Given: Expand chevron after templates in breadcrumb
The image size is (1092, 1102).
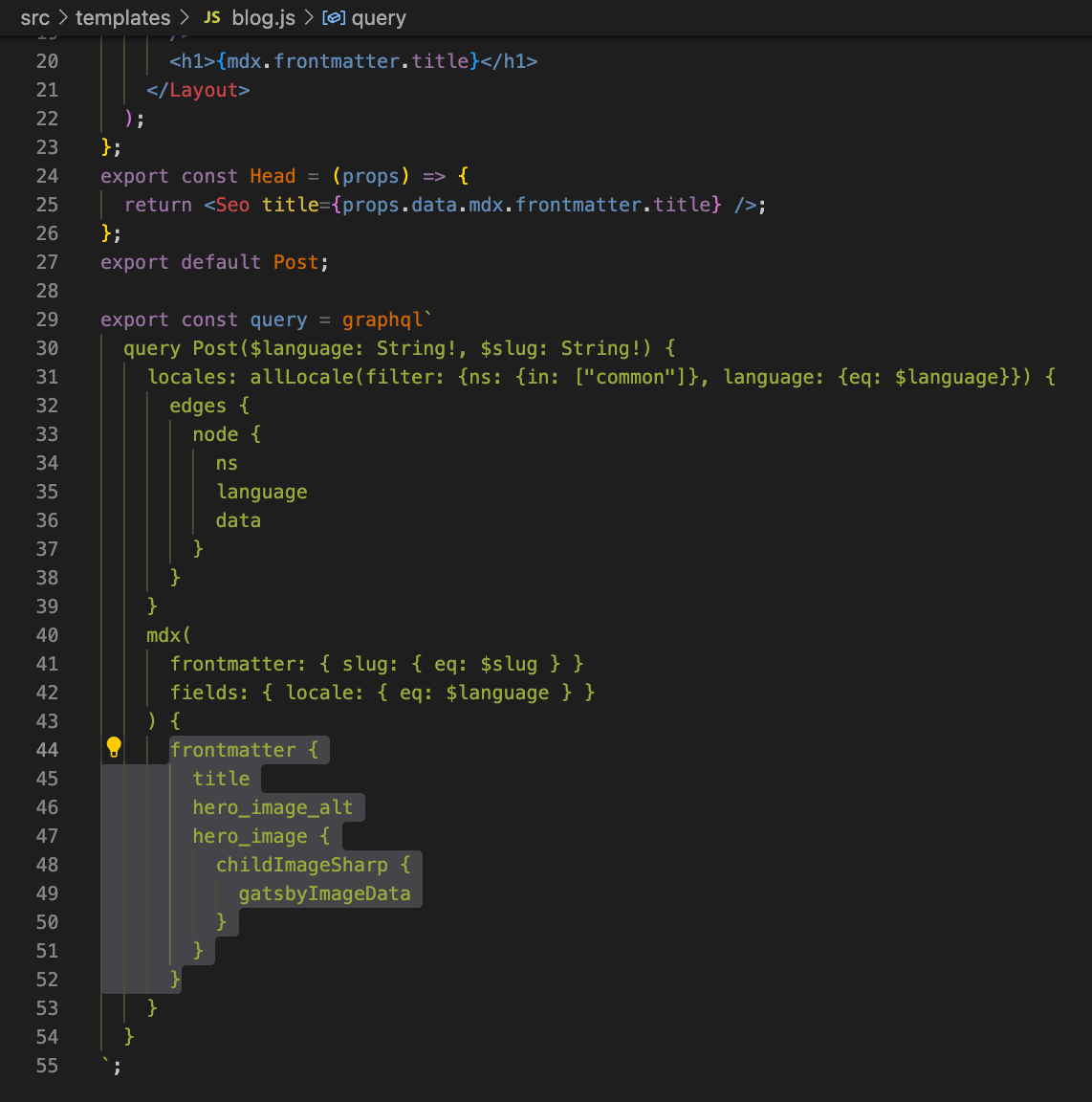Looking at the screenshot, I should tap(185, 17).
